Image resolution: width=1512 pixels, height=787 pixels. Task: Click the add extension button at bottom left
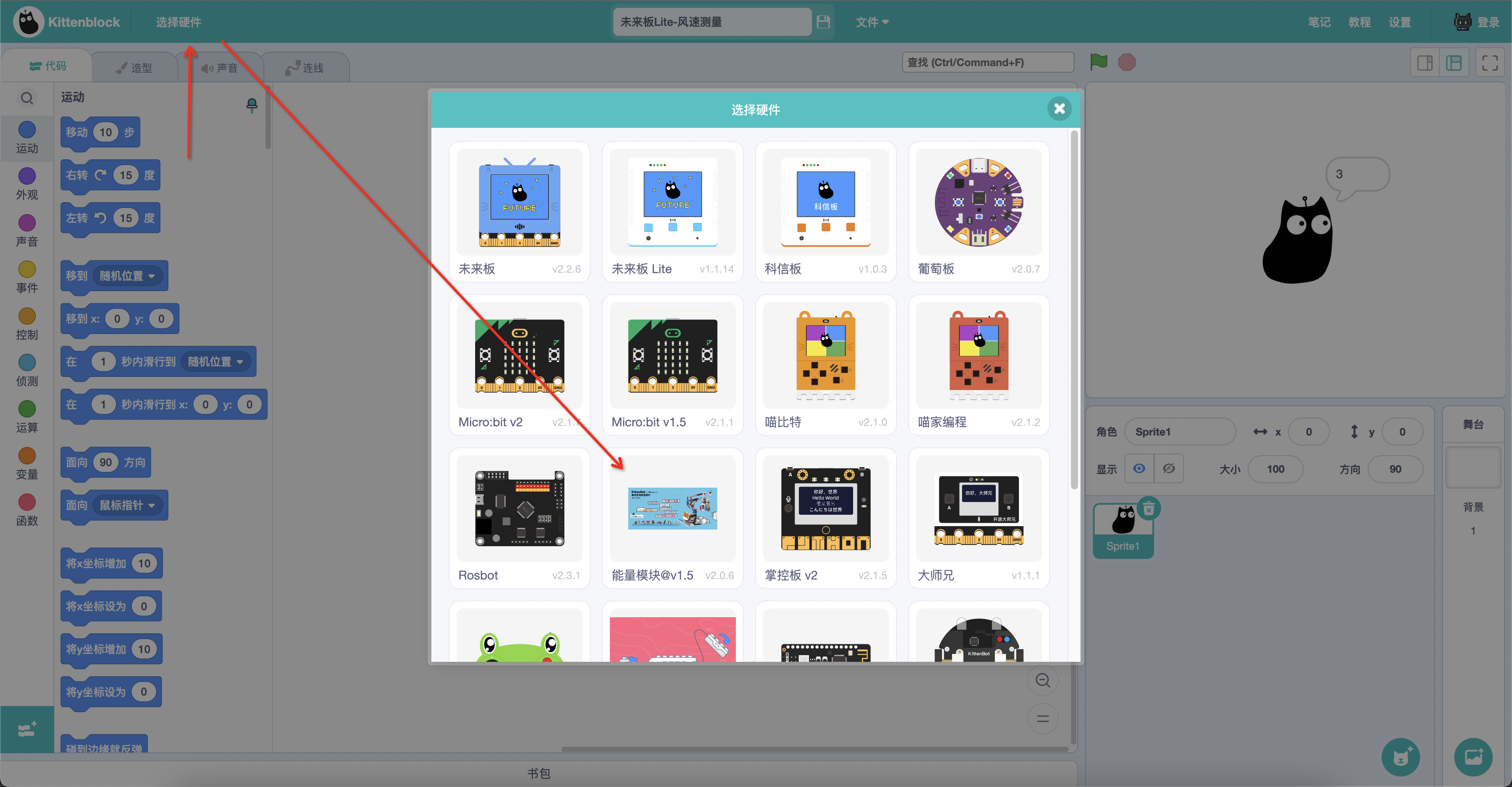pos(27,730)
